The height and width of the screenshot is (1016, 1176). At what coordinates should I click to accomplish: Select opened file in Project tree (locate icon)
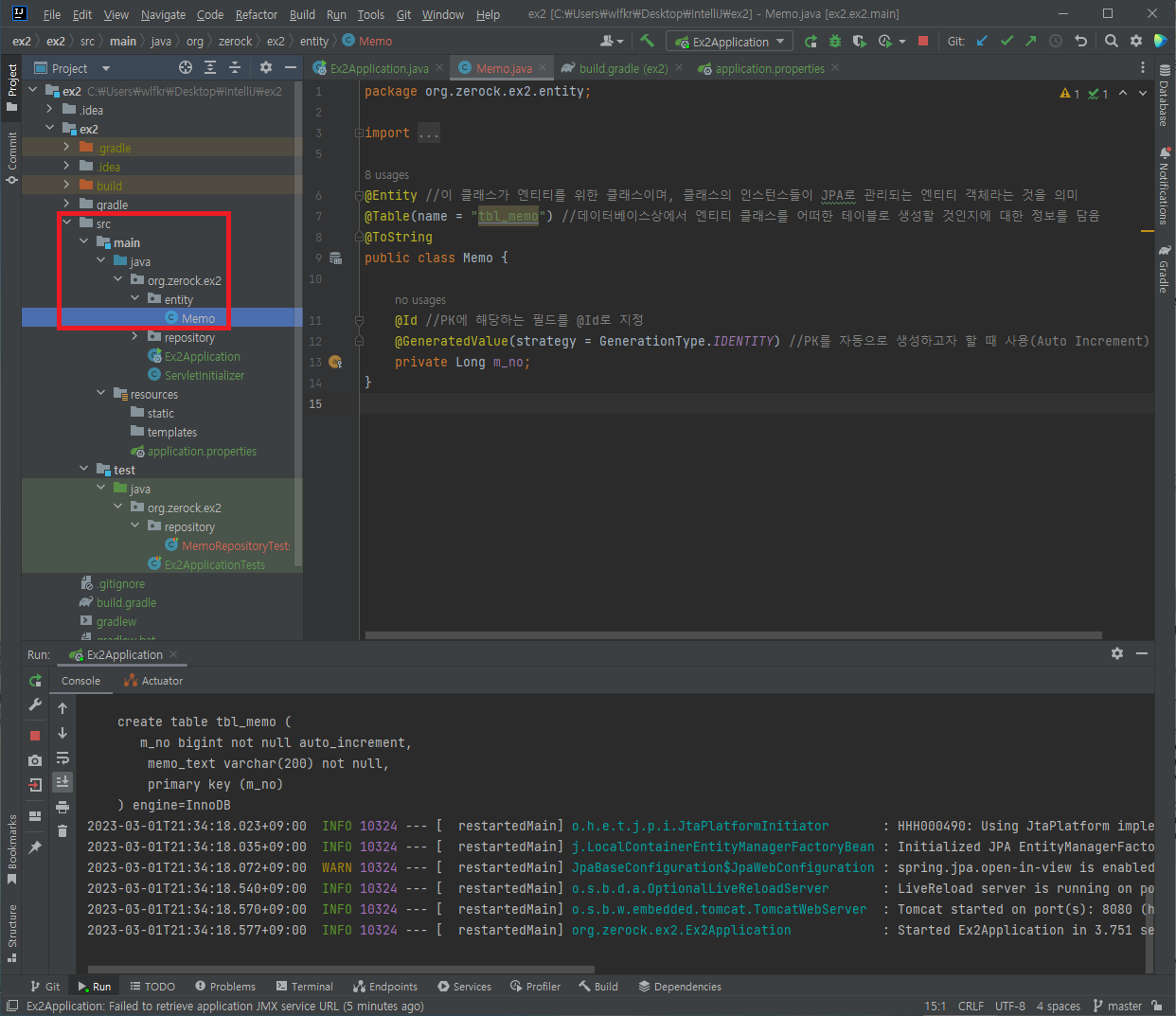click(x=186, y=67)
